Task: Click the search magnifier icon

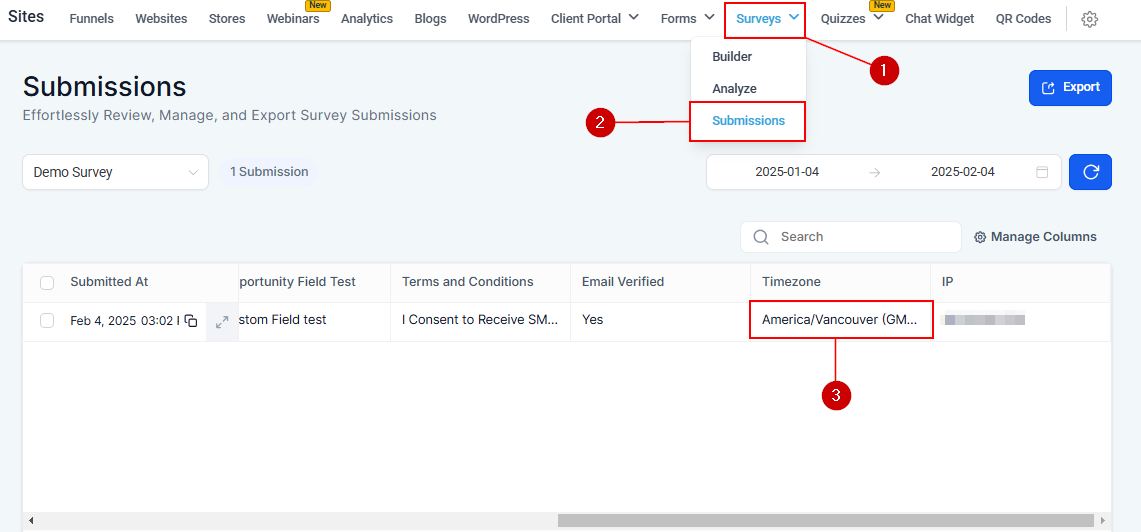Action: [761, 237]
